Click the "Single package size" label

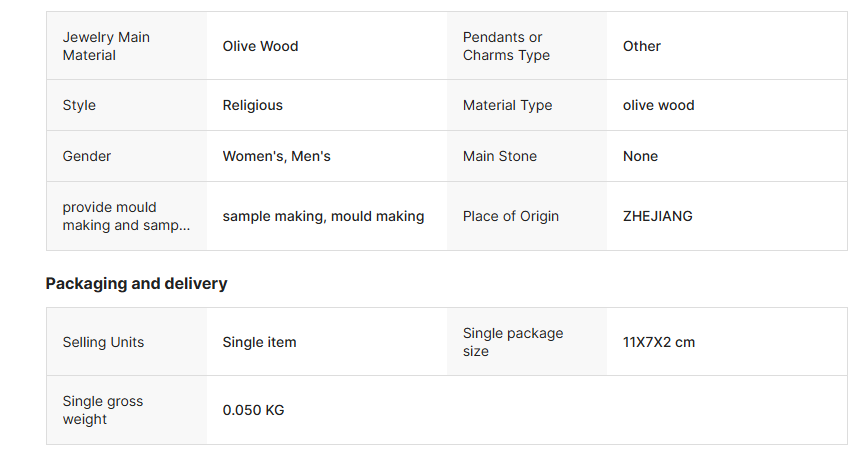pos(513,342)
